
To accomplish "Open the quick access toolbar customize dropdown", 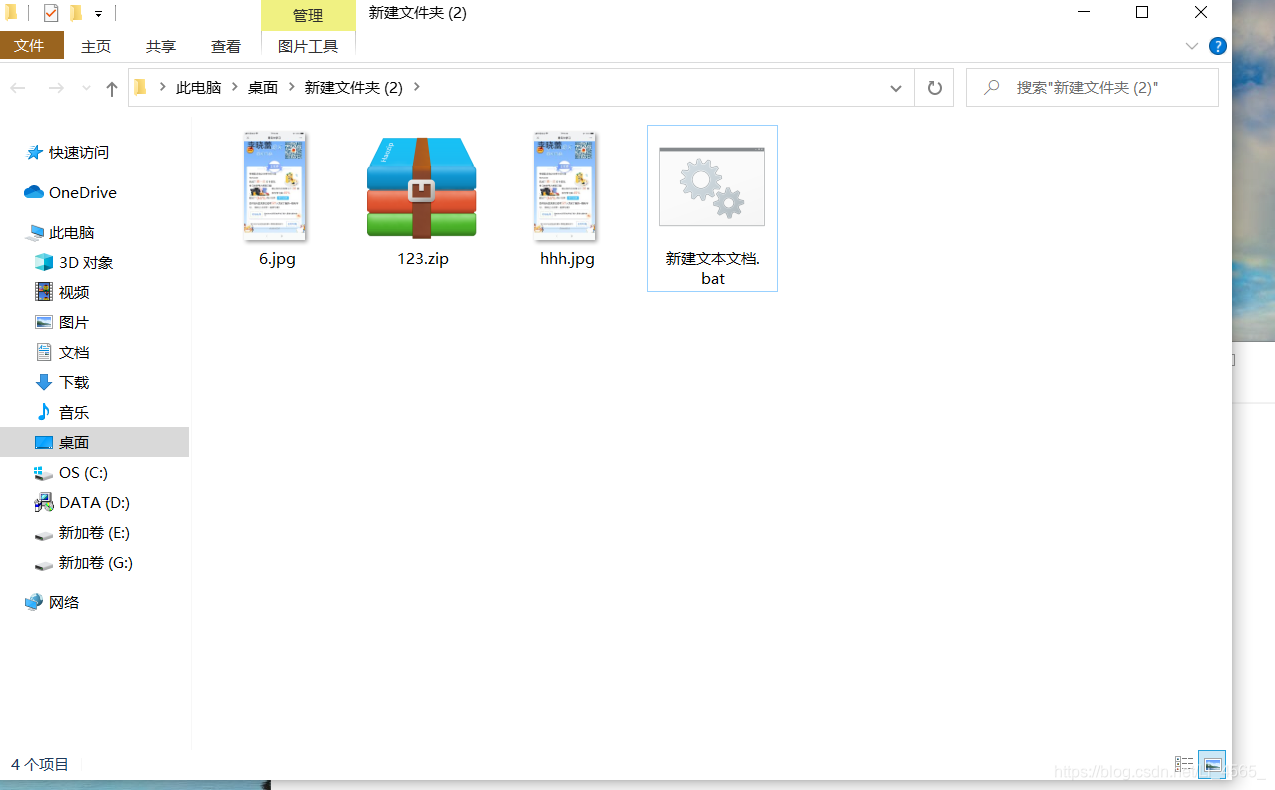I will point(98,14).
